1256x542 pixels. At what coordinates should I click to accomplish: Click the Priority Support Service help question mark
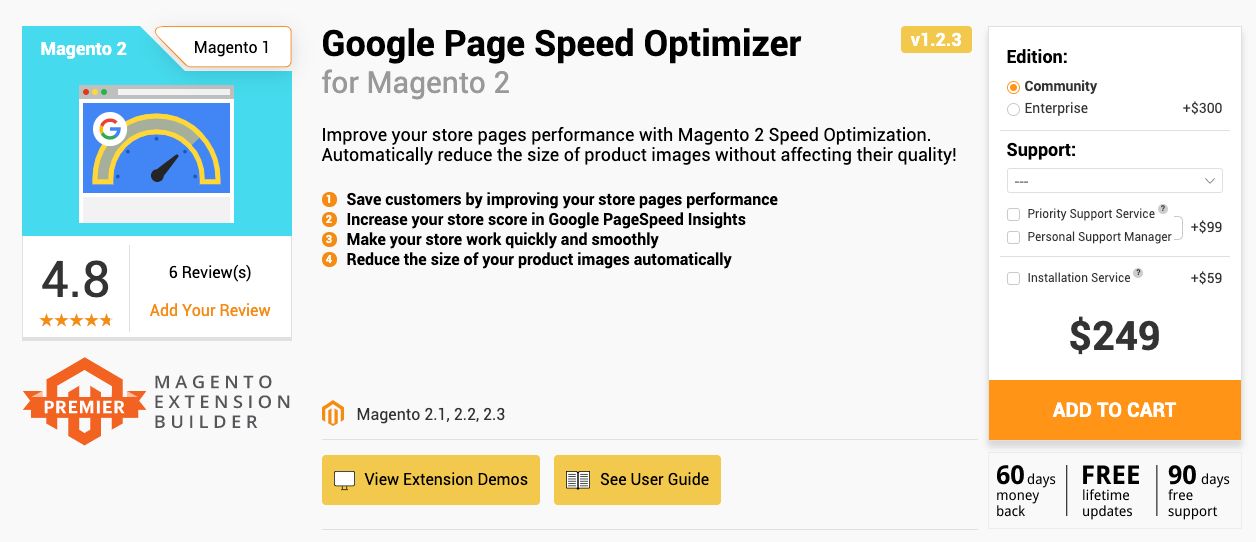point(1163,210)
